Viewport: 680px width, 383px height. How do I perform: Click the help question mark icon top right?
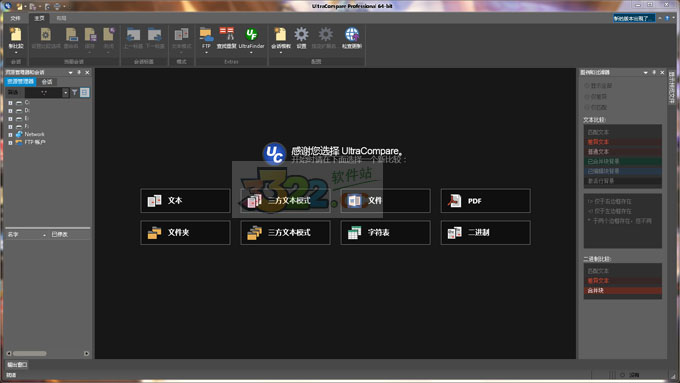pos(667,18)
